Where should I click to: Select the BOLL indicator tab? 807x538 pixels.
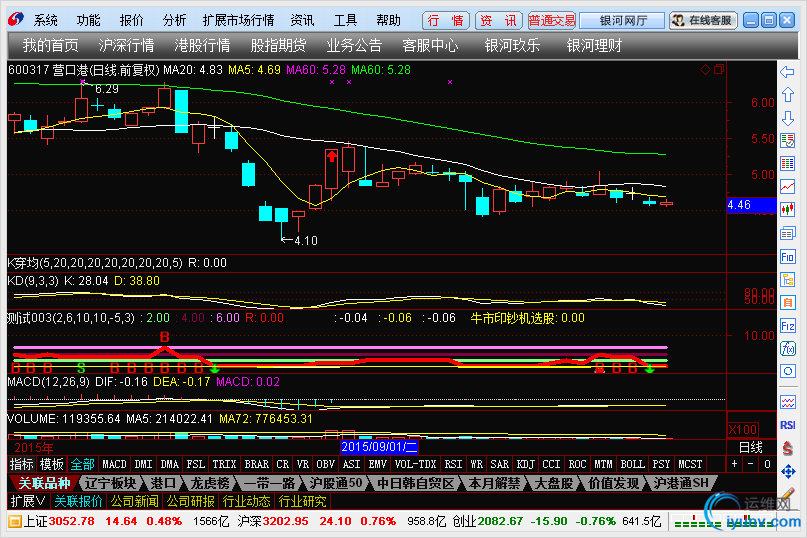pyautogui.click(x=633, y=464)
